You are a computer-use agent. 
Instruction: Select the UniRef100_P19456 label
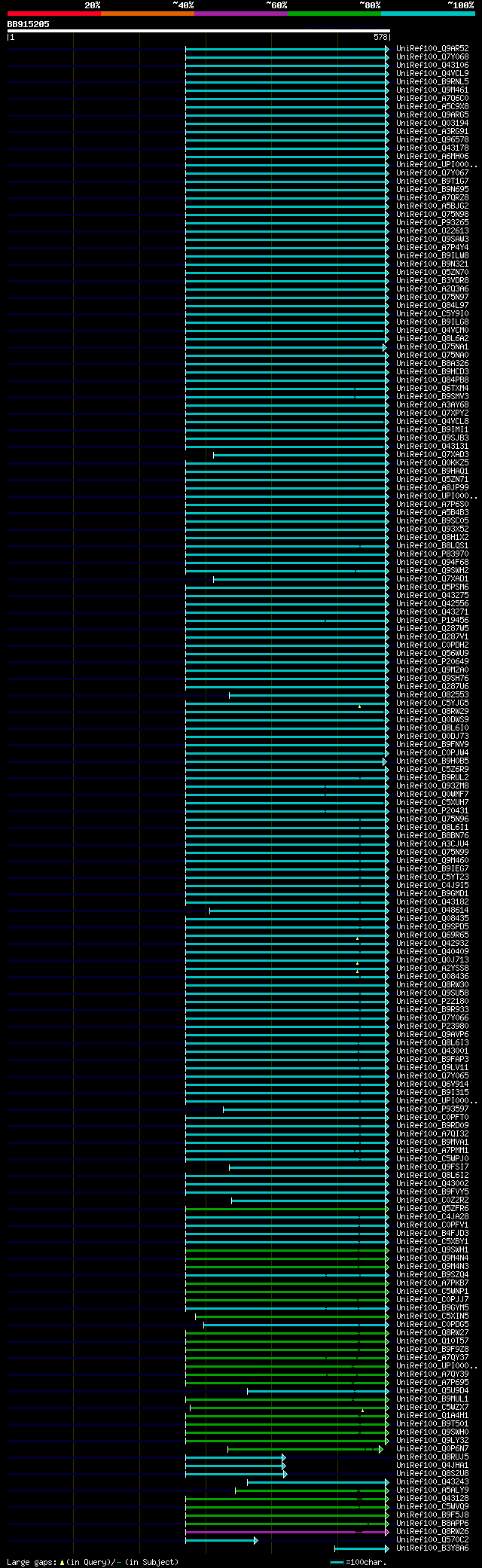[x=432, y=620]
